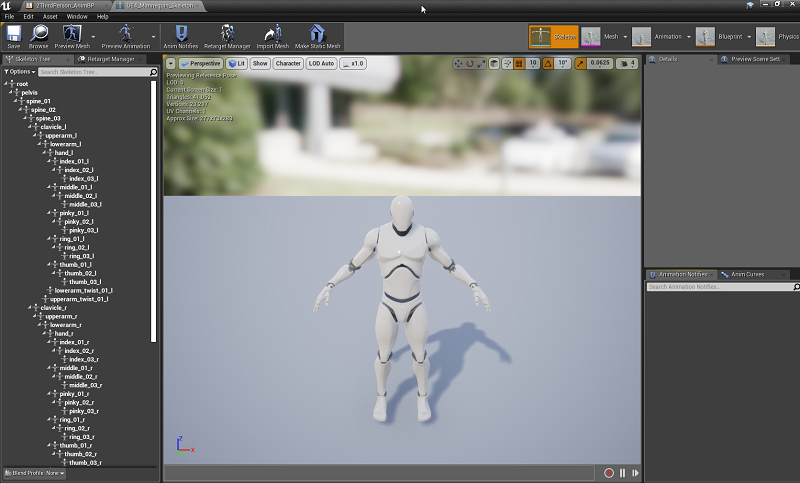Open scale snap 0.0625 dropdown
Image resolution: width=800 pixels, height=483 pixels.
[x=599, y=64]
